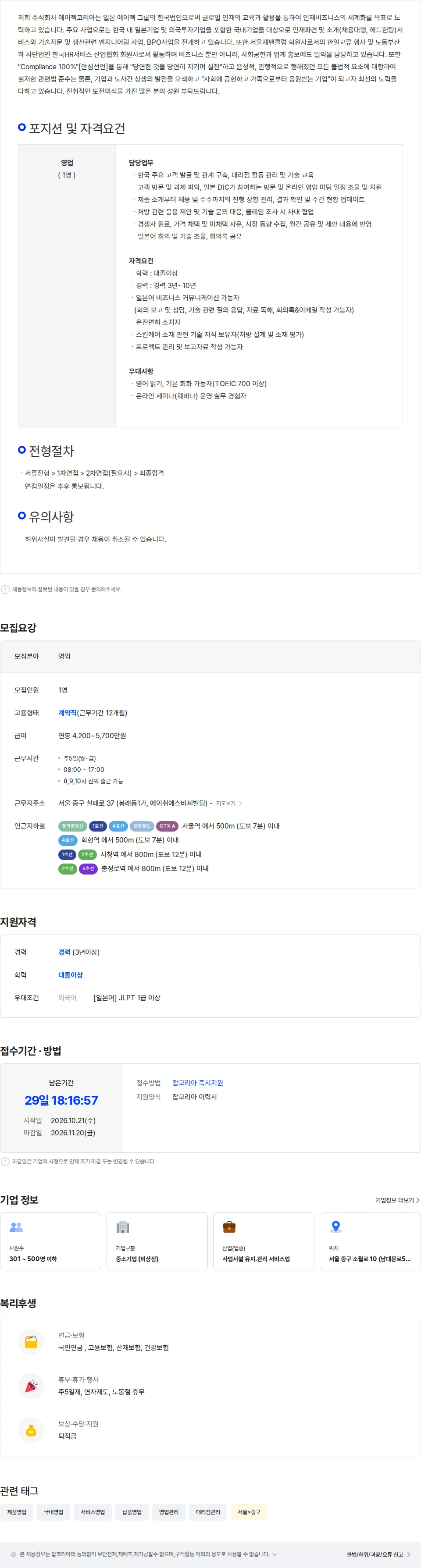Image resolution: width=421 pixels, height=1568 pixels.
Task: Select the 서울>중구 location tag
Action: click(x=249, y=1512)
